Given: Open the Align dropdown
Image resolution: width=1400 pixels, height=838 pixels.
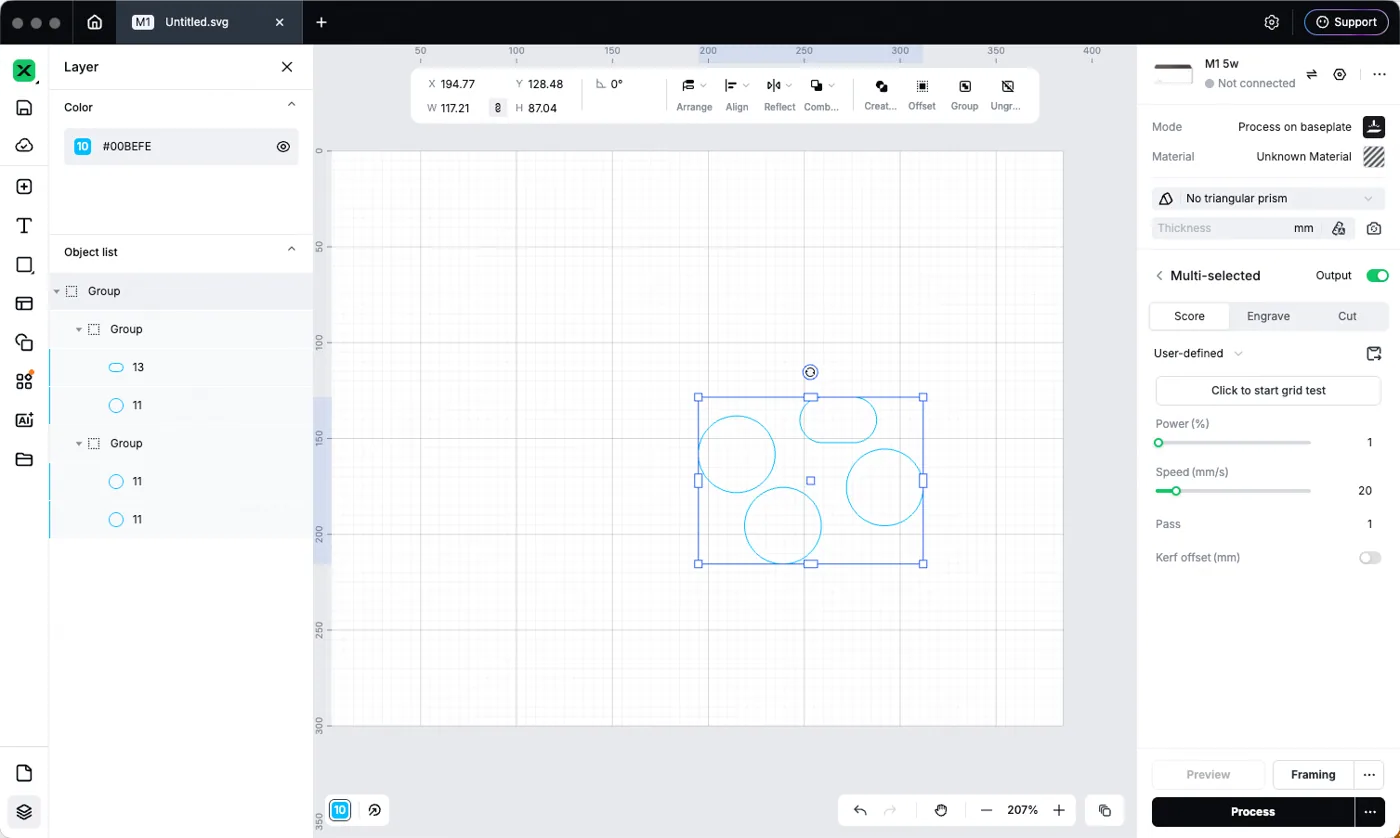Looking at the screenshot, I should (x=737, y=95).
